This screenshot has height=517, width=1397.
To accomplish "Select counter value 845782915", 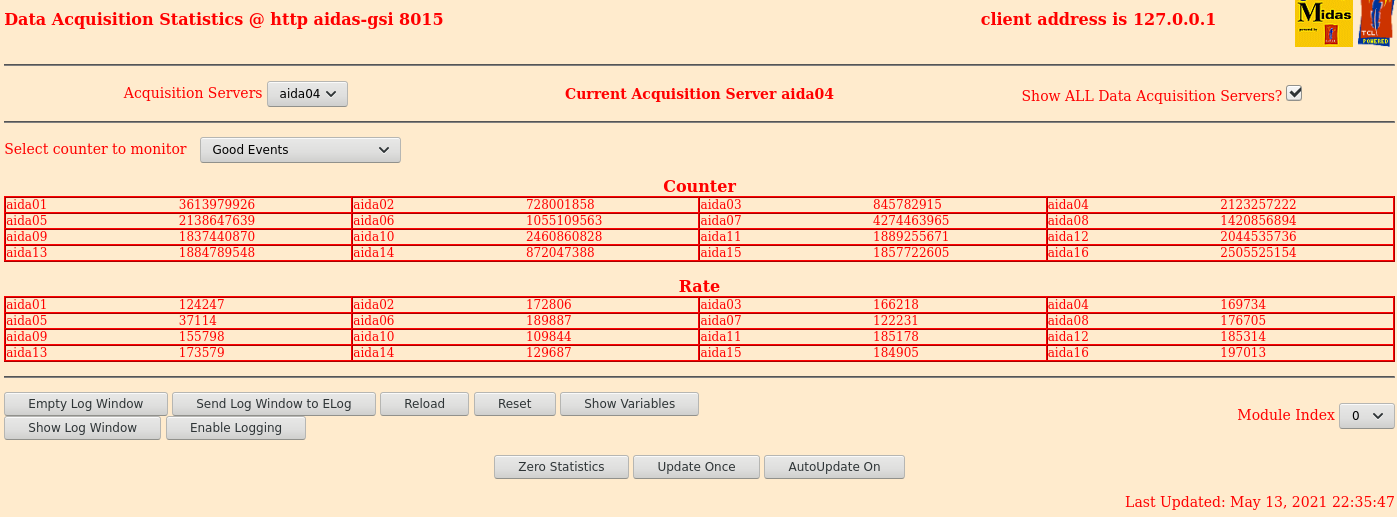I will point(907,205).
